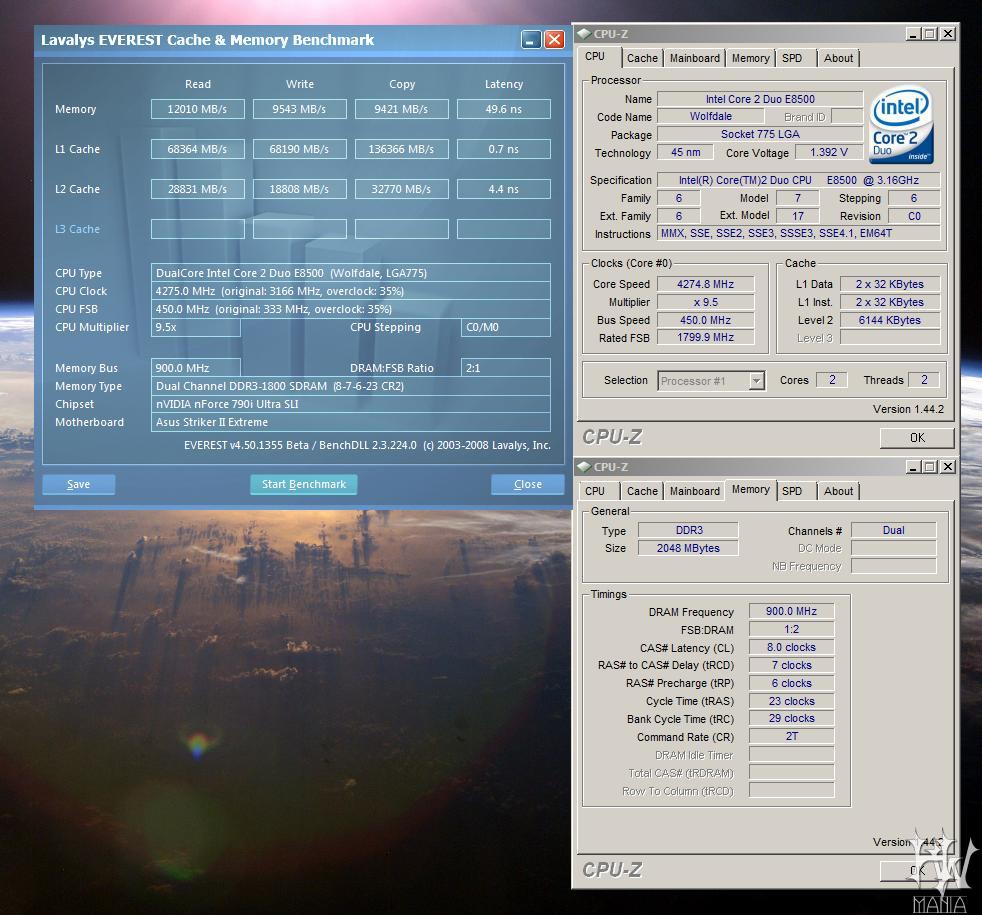Click the Memory Latency value "49.6 ns"

click(504, 109)
